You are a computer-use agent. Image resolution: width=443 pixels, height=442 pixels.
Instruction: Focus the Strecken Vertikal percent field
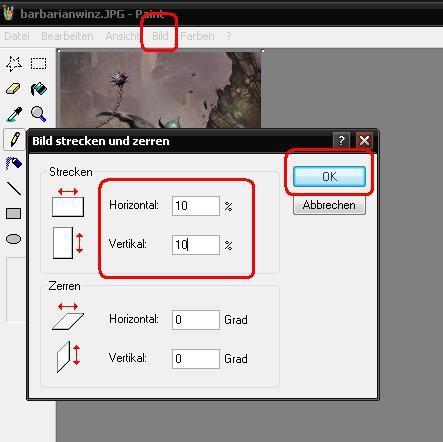point(196,245)
